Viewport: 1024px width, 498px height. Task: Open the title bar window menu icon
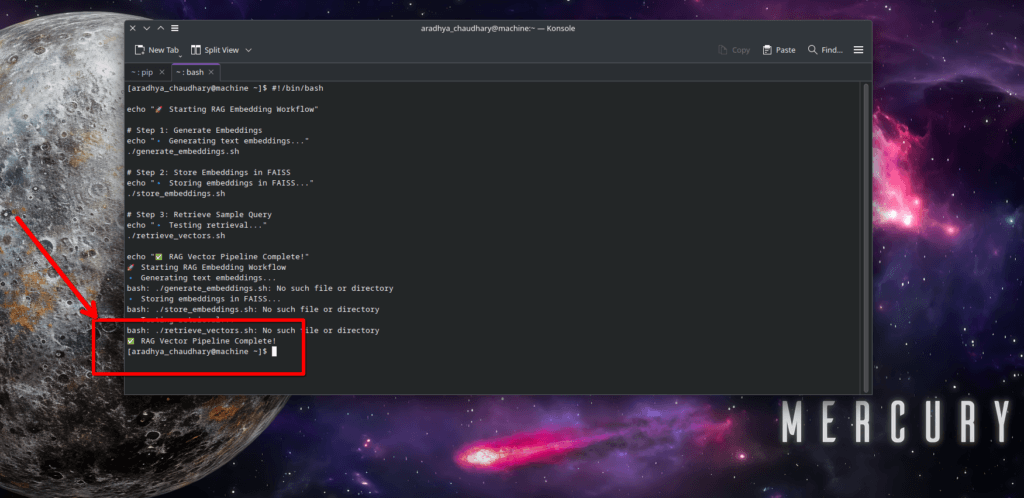[176, 28]
